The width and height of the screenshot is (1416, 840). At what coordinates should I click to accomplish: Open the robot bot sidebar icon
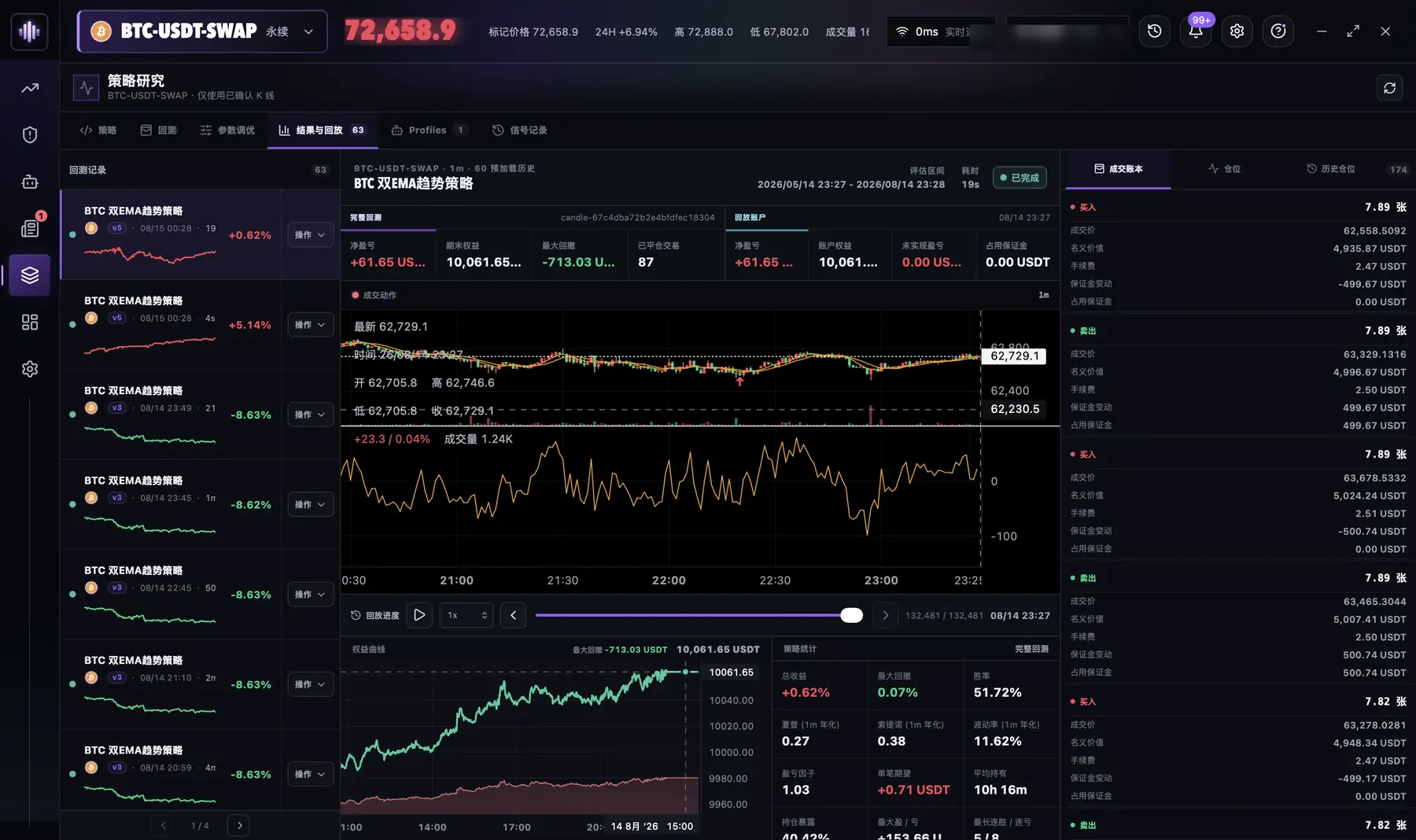point(30,182)
